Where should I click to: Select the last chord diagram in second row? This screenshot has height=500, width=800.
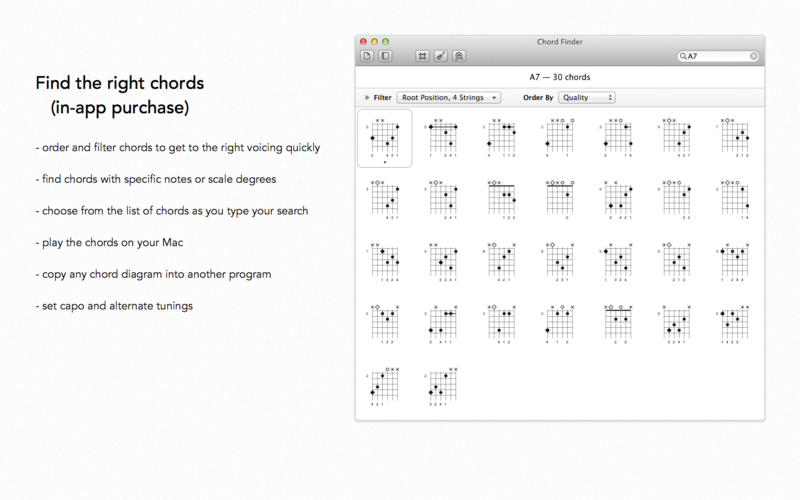(735, 200)
